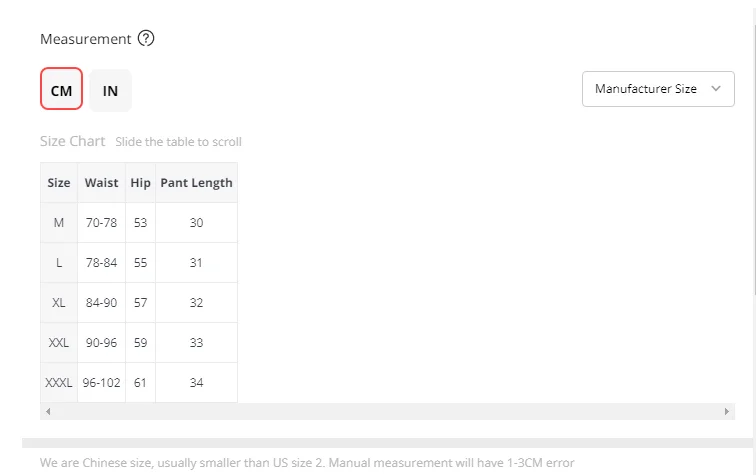Expand the dropdown chevron next to Manufacturer Size

coord(716,89)
